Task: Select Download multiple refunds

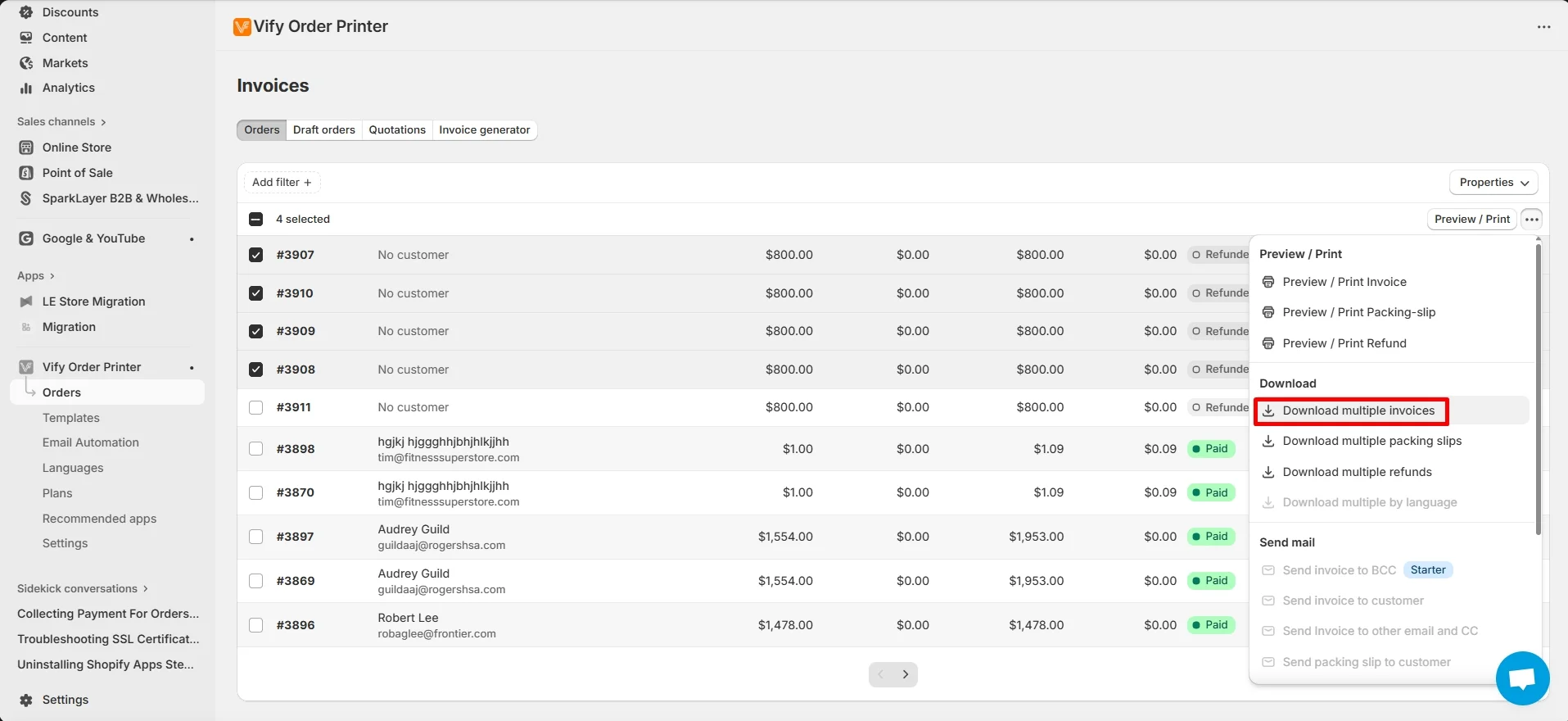Action: pos(1392,472)
